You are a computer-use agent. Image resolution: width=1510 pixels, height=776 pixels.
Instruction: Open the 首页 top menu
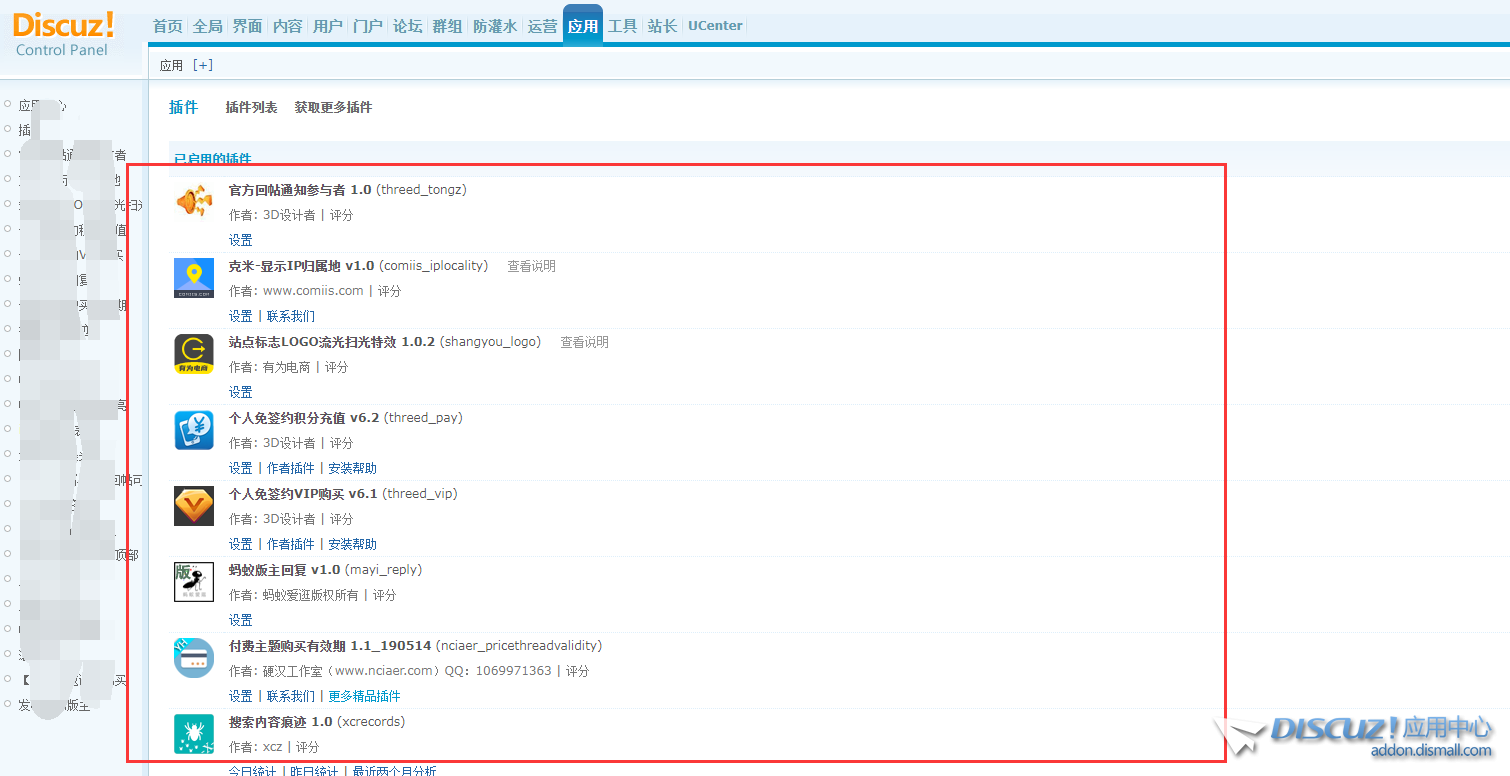click(x=167, y=26)
